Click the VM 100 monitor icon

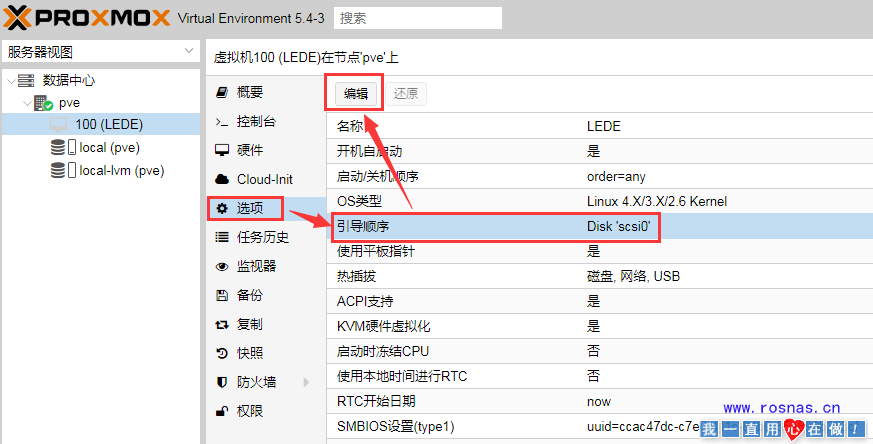[x=58, y=124]
